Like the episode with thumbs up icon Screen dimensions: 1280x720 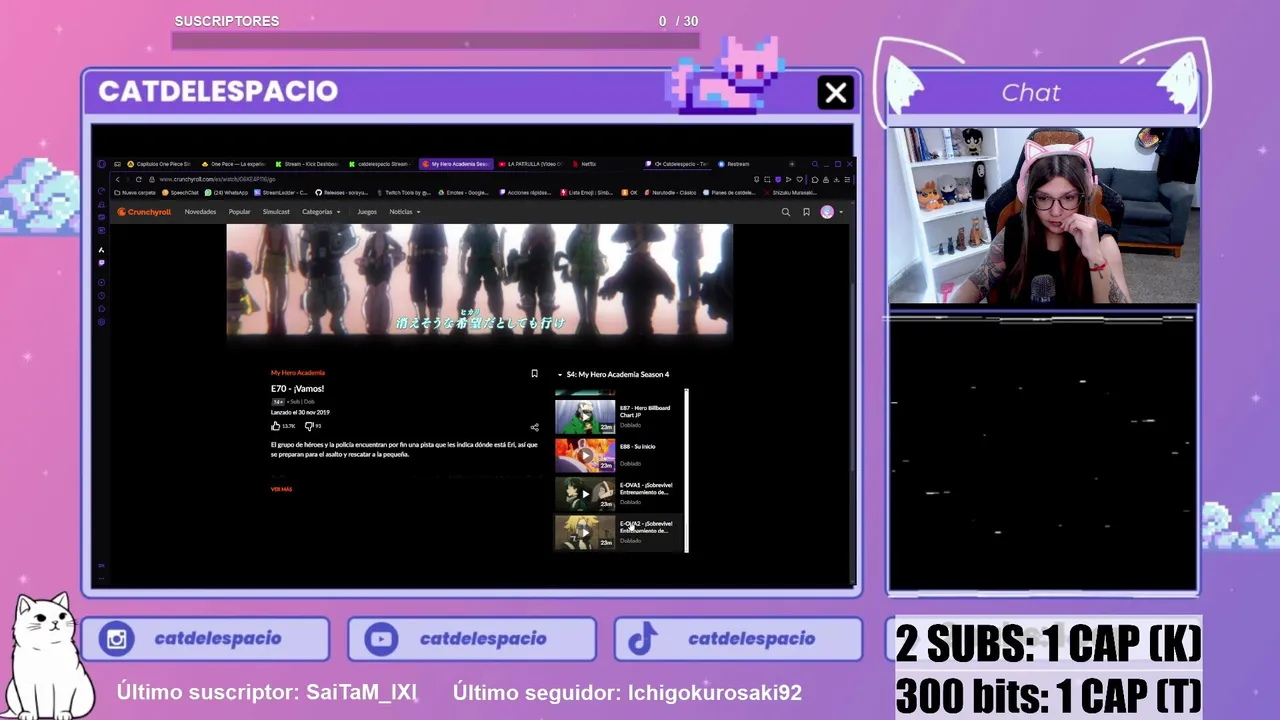pos(276,426)
